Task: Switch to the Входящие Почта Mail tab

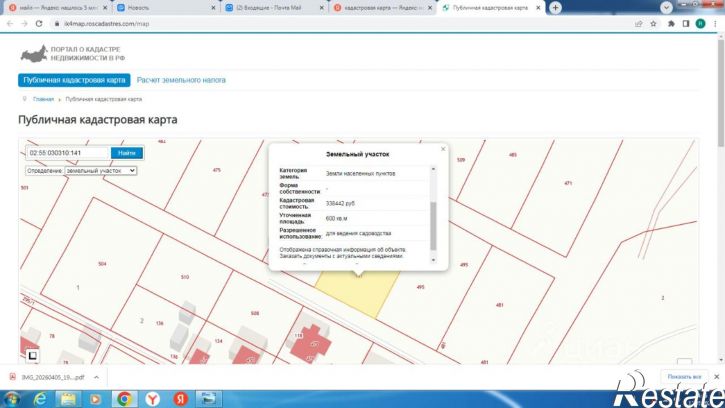Action: [x=273, y=8]
